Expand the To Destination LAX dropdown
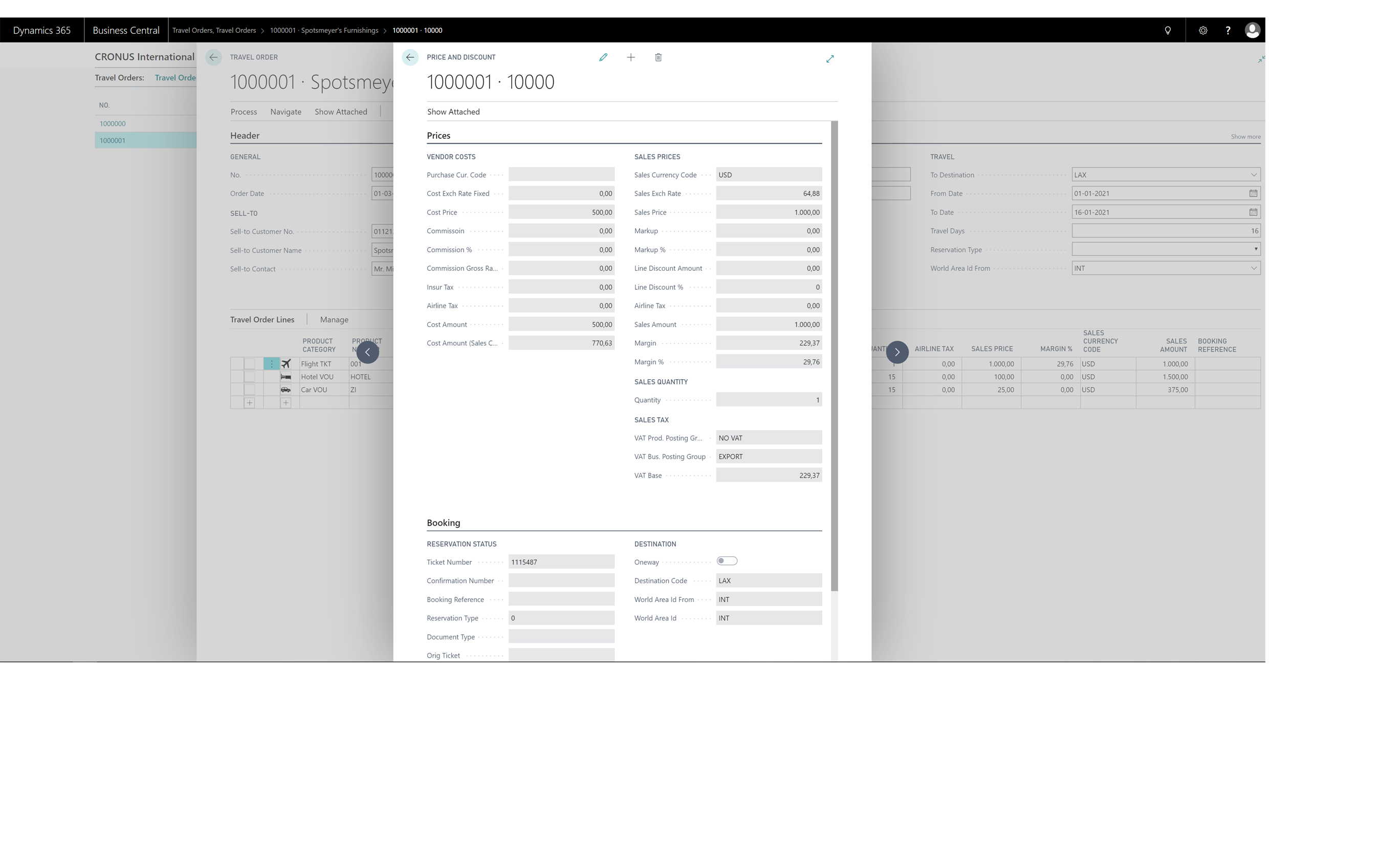 1253,175
